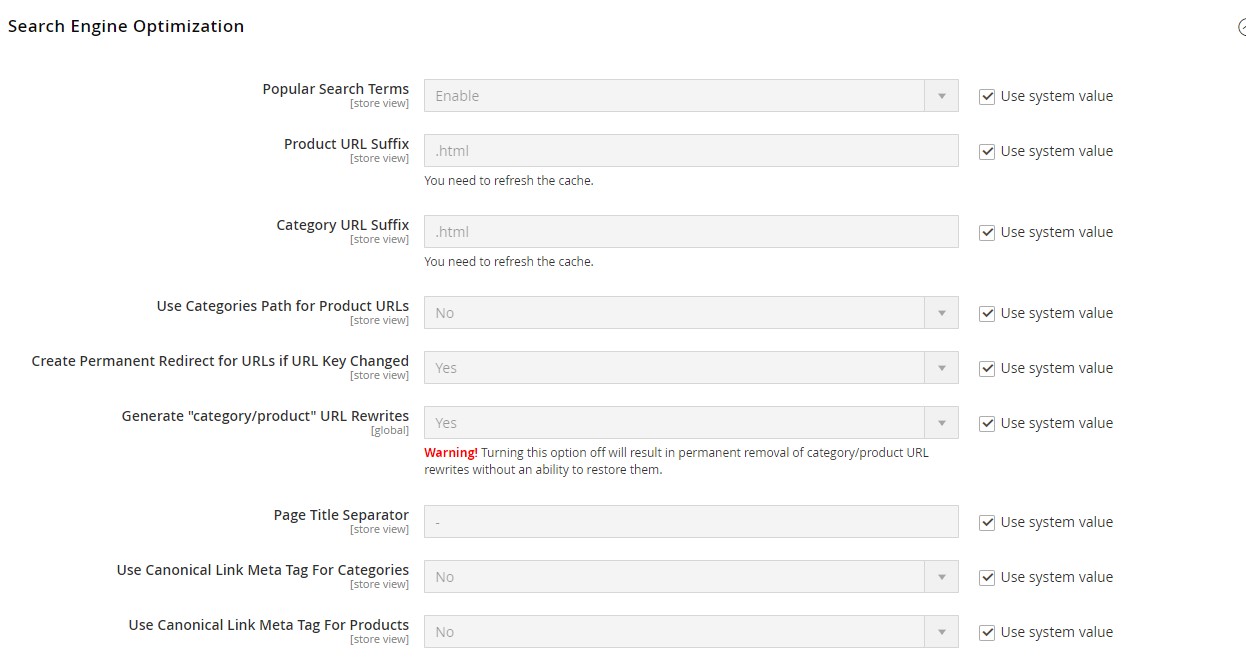Uncheck Use system value for Page Title Separator
1246x667 pixels.
click(x=987, y=521)
